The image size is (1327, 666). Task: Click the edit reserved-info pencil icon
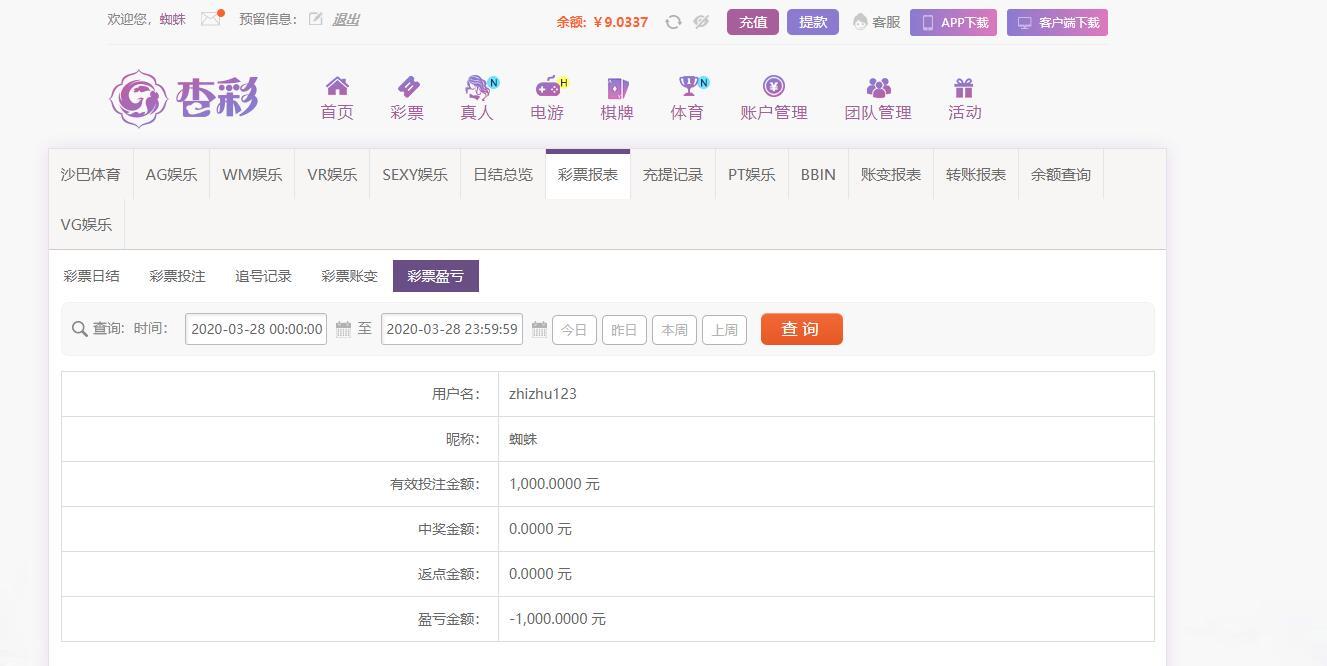[316, 19]
